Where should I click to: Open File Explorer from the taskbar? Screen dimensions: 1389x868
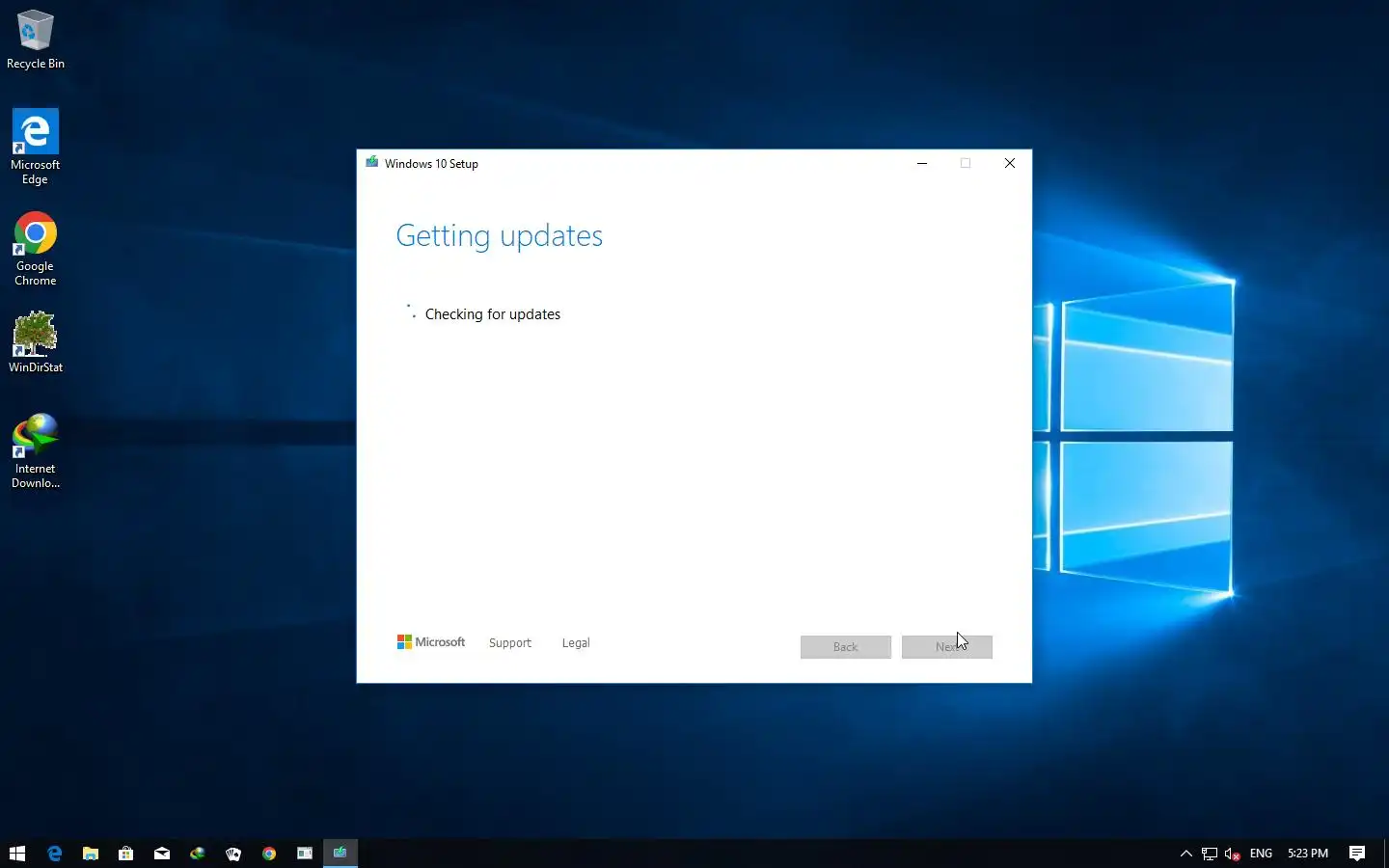(x=91, y=854)
